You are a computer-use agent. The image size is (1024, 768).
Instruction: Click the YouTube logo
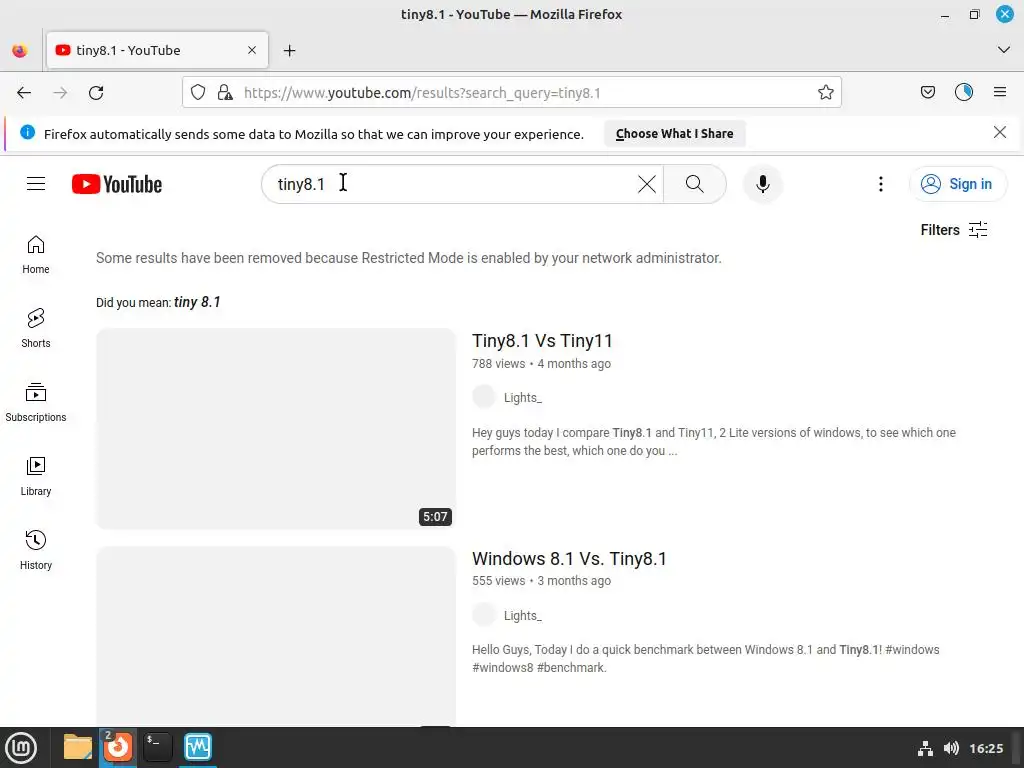coord(117,184)
